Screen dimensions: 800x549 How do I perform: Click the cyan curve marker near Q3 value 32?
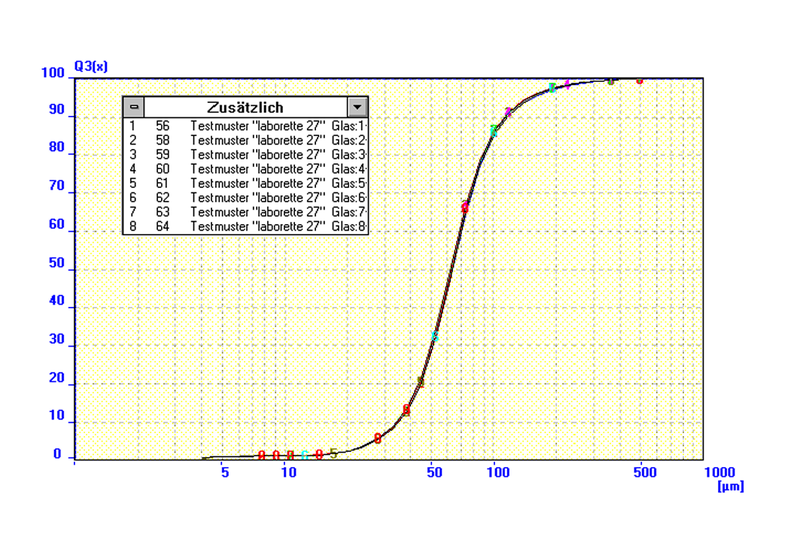[x=434, y=337]
